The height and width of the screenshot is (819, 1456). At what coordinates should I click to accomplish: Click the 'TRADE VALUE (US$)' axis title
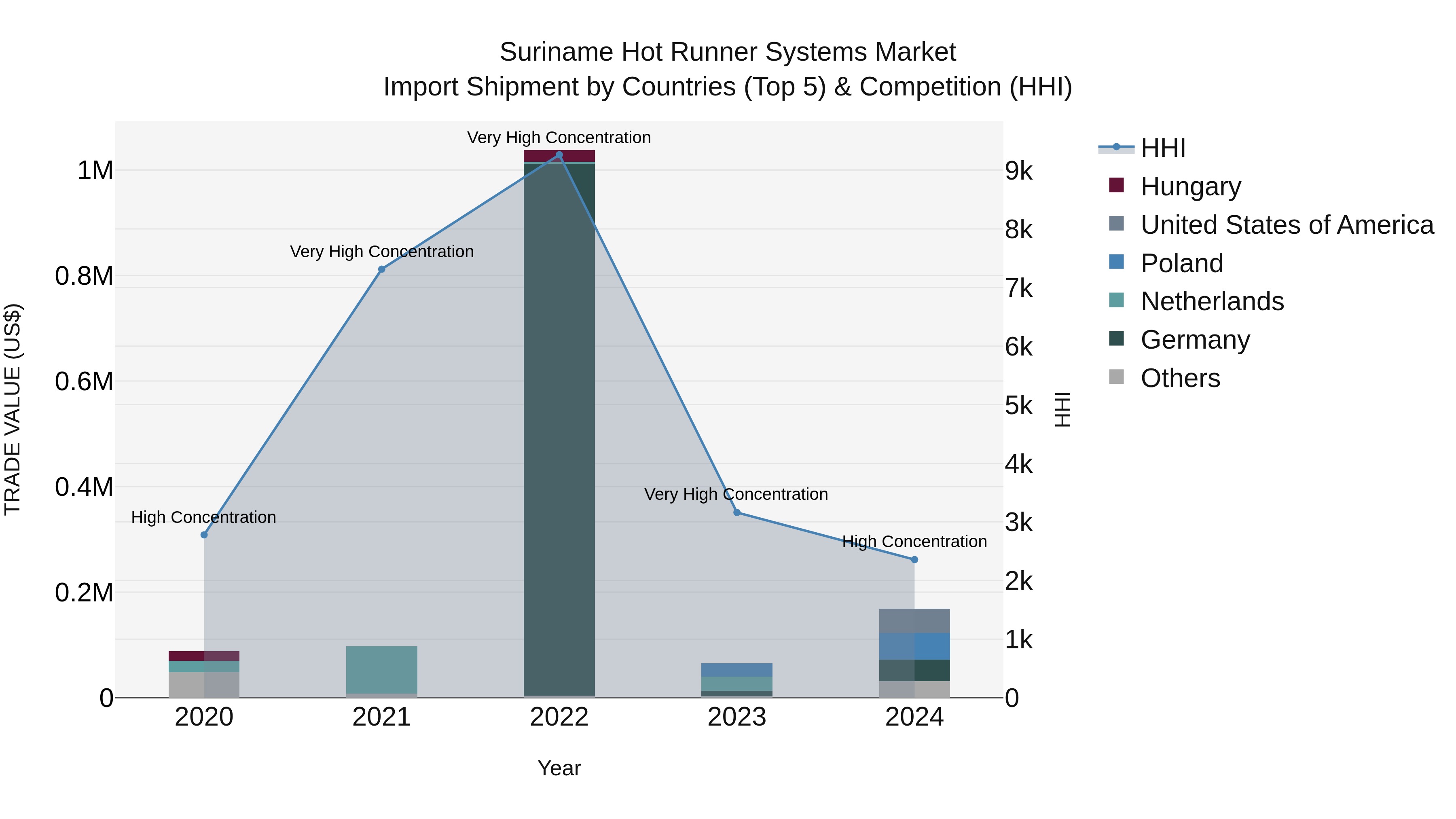pos(13,409)
